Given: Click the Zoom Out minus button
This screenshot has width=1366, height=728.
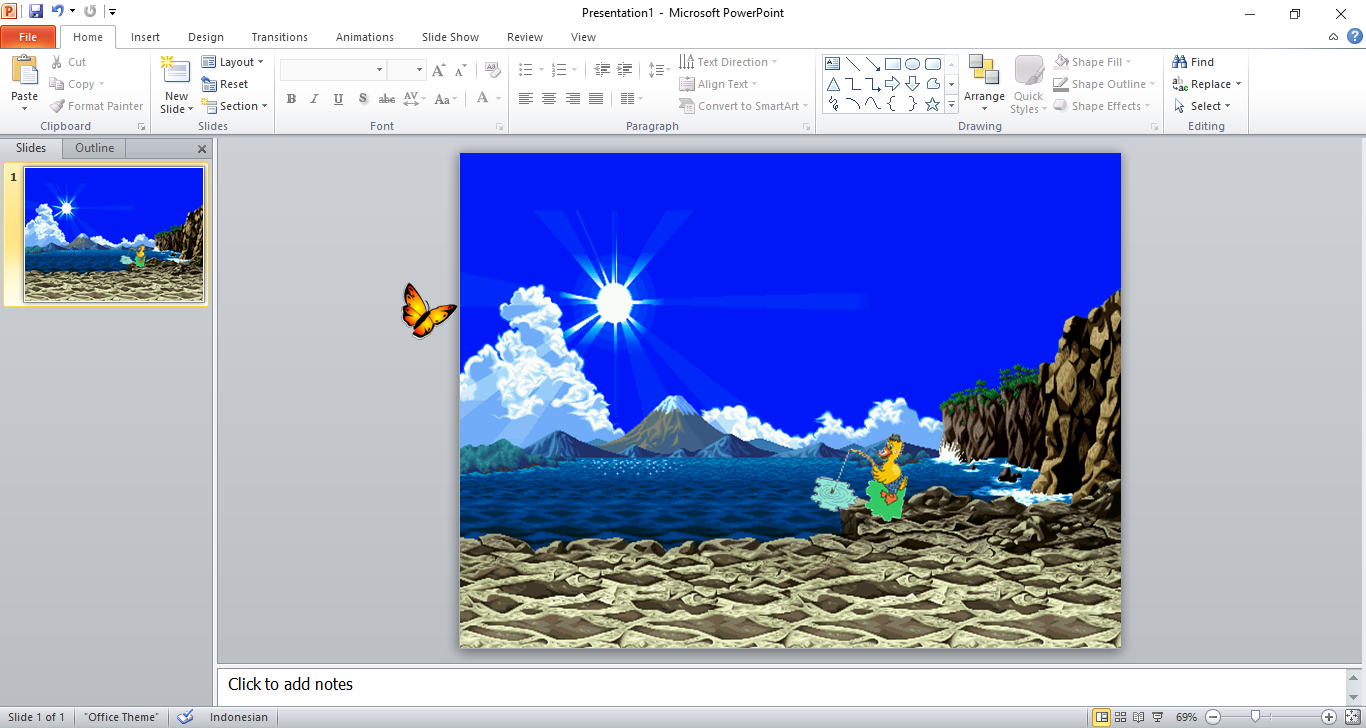Looking at the screenshot, I should [1212, 717].
